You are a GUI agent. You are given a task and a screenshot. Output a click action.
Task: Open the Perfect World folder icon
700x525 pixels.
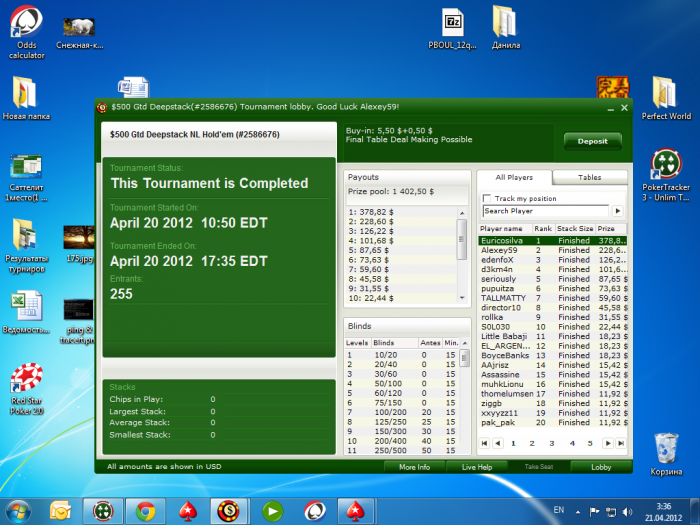click(666, 98)
